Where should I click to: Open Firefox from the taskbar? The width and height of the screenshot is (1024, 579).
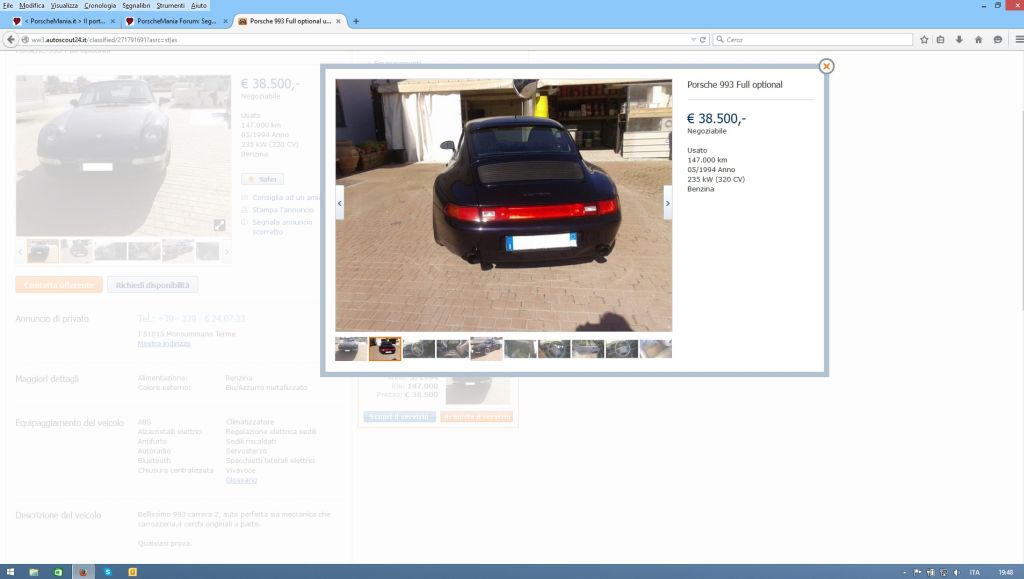click(x=83, y=572)
